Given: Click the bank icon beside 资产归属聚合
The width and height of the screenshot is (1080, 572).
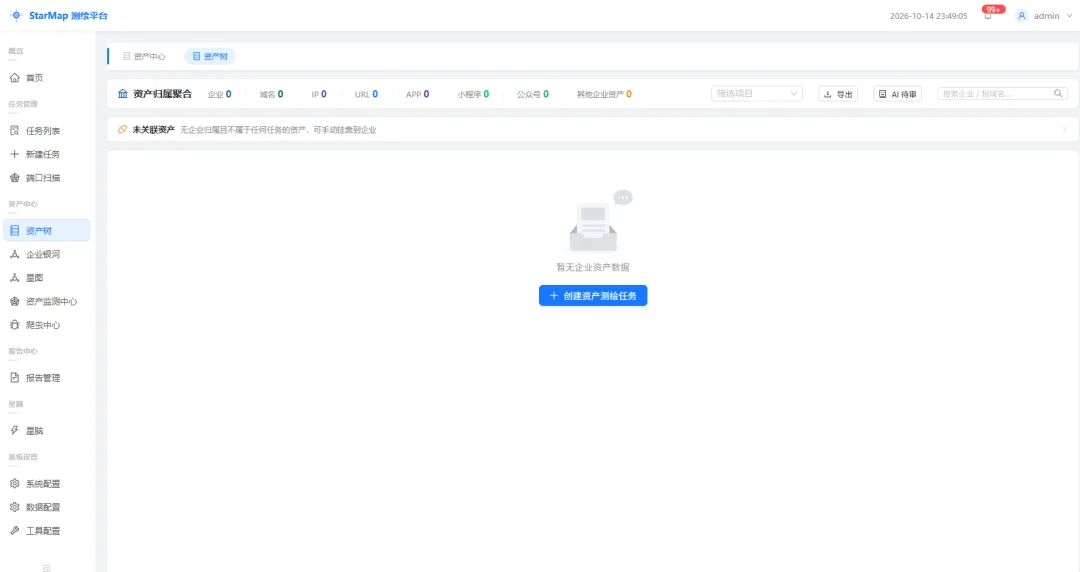Looking at the screenshot, I should click(123, 94).
